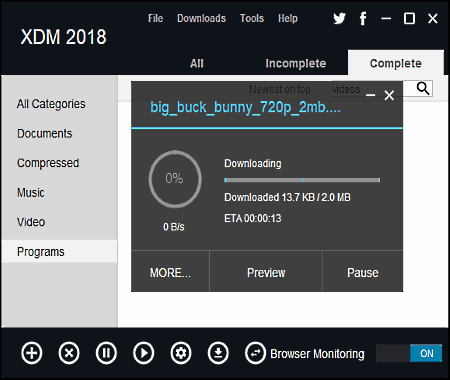Select Programs category
The image size is (450, 380).
pos(59,252)
